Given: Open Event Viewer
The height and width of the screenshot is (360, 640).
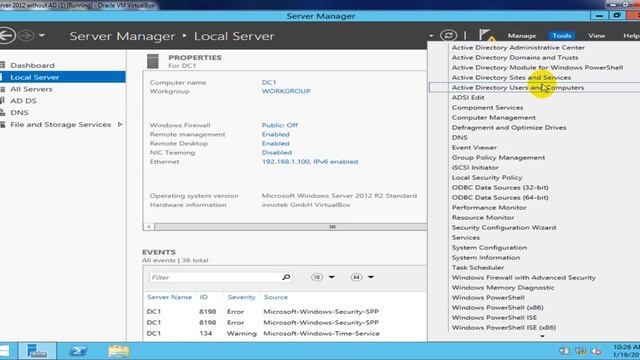Looking at the screenshot, I should click(474, 147).
